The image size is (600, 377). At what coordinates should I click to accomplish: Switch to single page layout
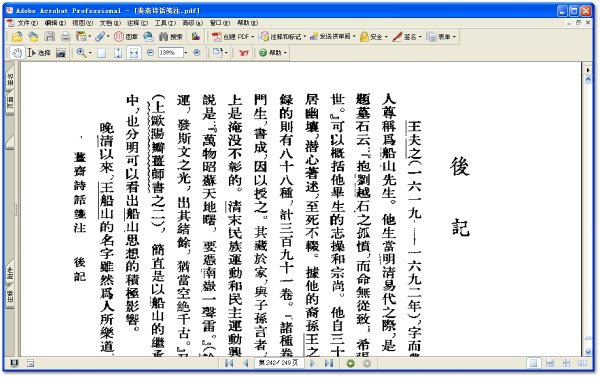click(533, 363)
